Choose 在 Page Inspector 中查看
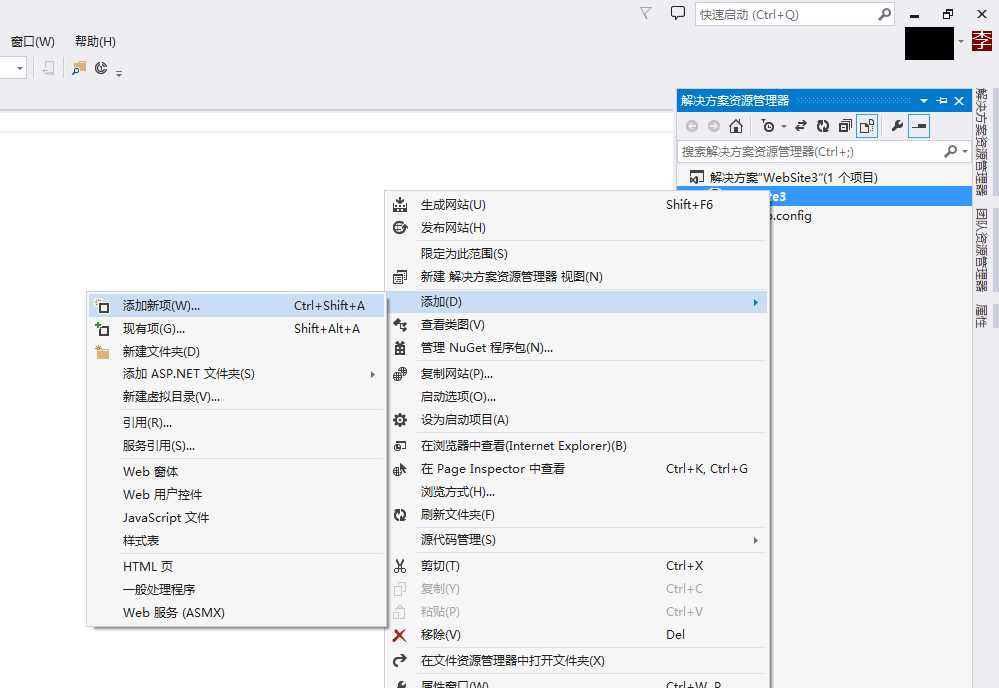Image resolution: width=999 pixels, height=688 pixels. [x=577, y=469]
